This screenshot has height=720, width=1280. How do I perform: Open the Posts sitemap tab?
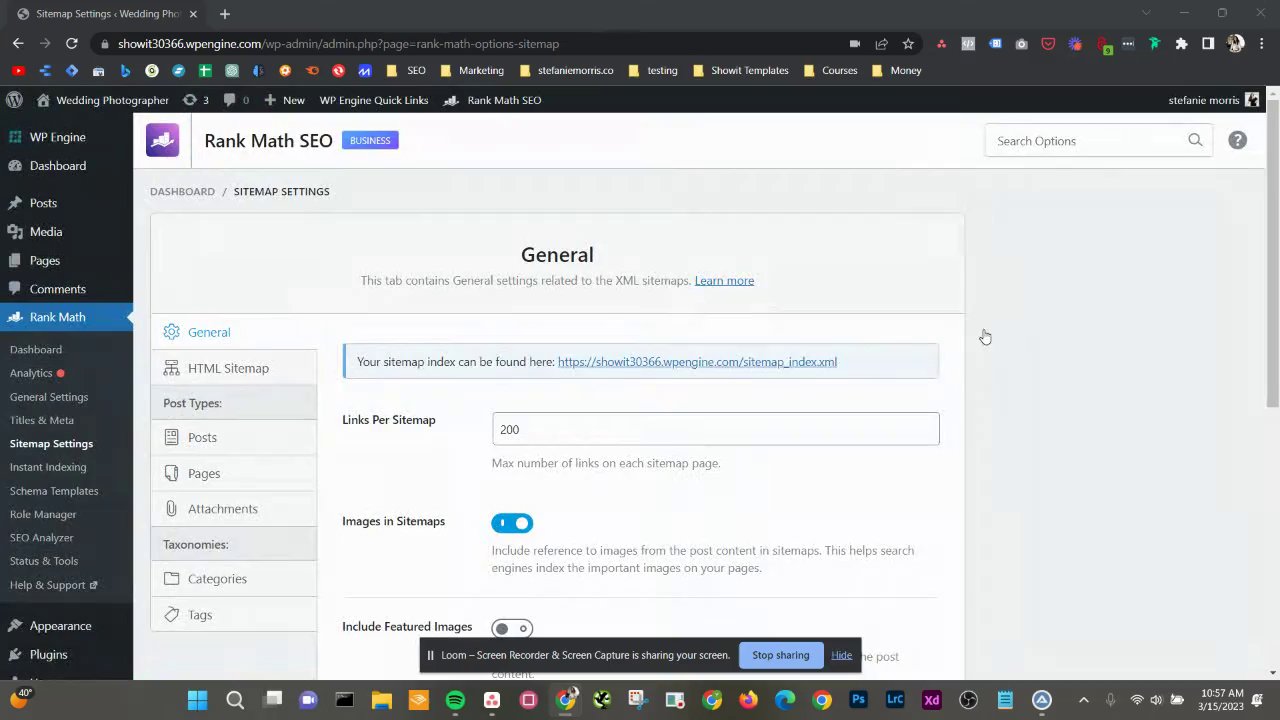pyautogui.click(x=234, y=437)
